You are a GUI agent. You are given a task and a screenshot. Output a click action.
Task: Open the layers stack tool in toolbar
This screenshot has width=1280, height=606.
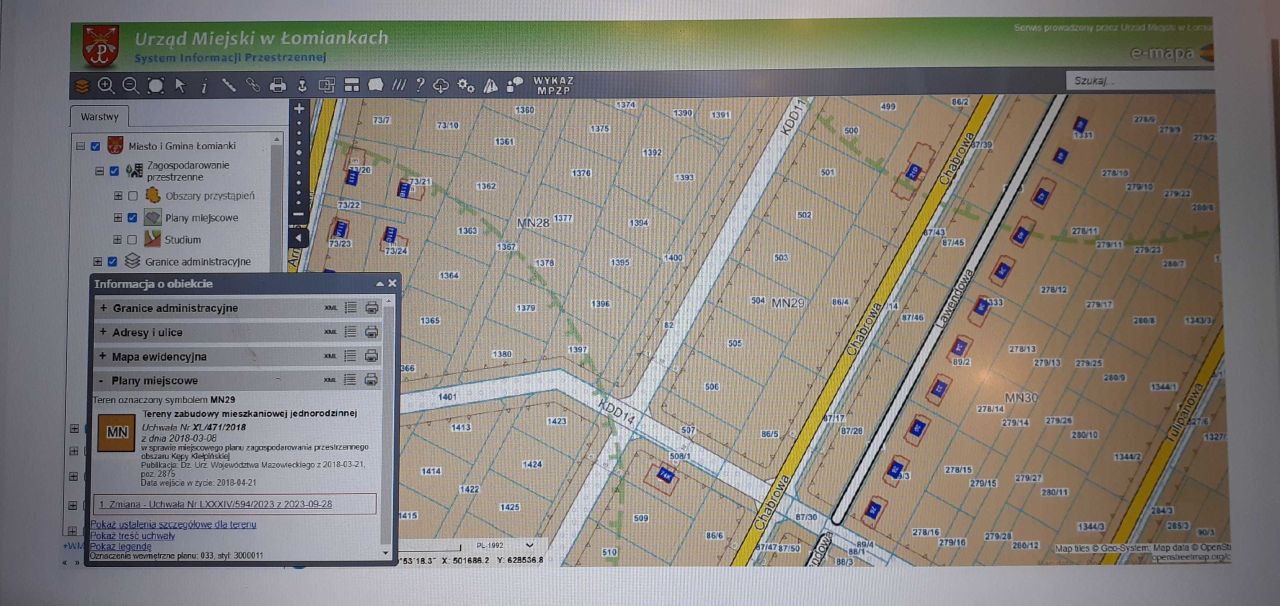point(82,86)
